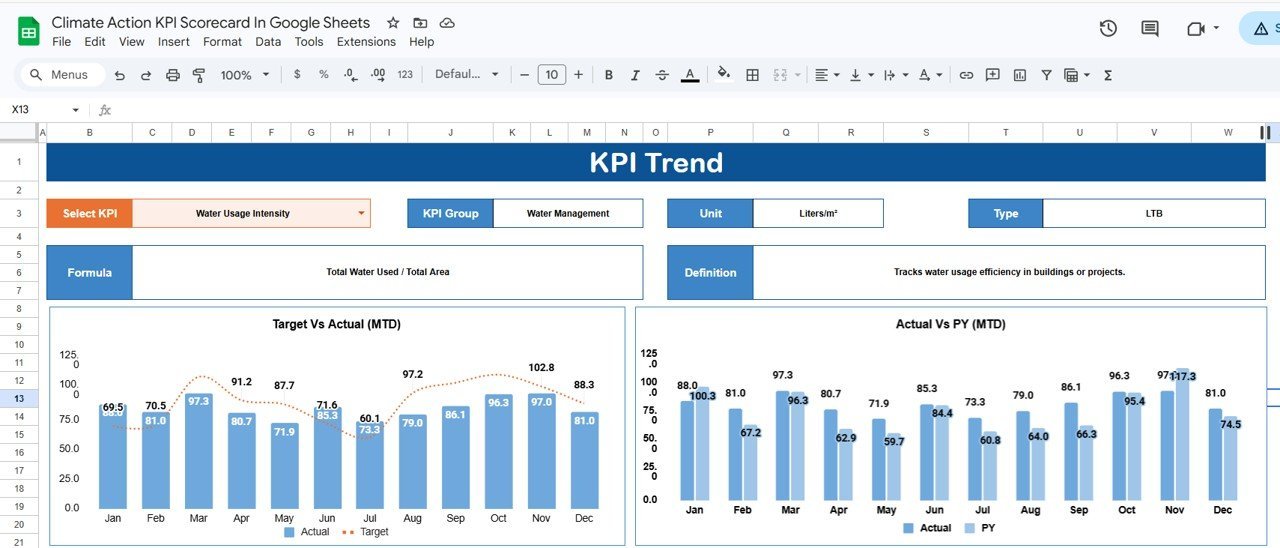
Task: Click the functions sigma icon
Action: [x=1108, y=75]
